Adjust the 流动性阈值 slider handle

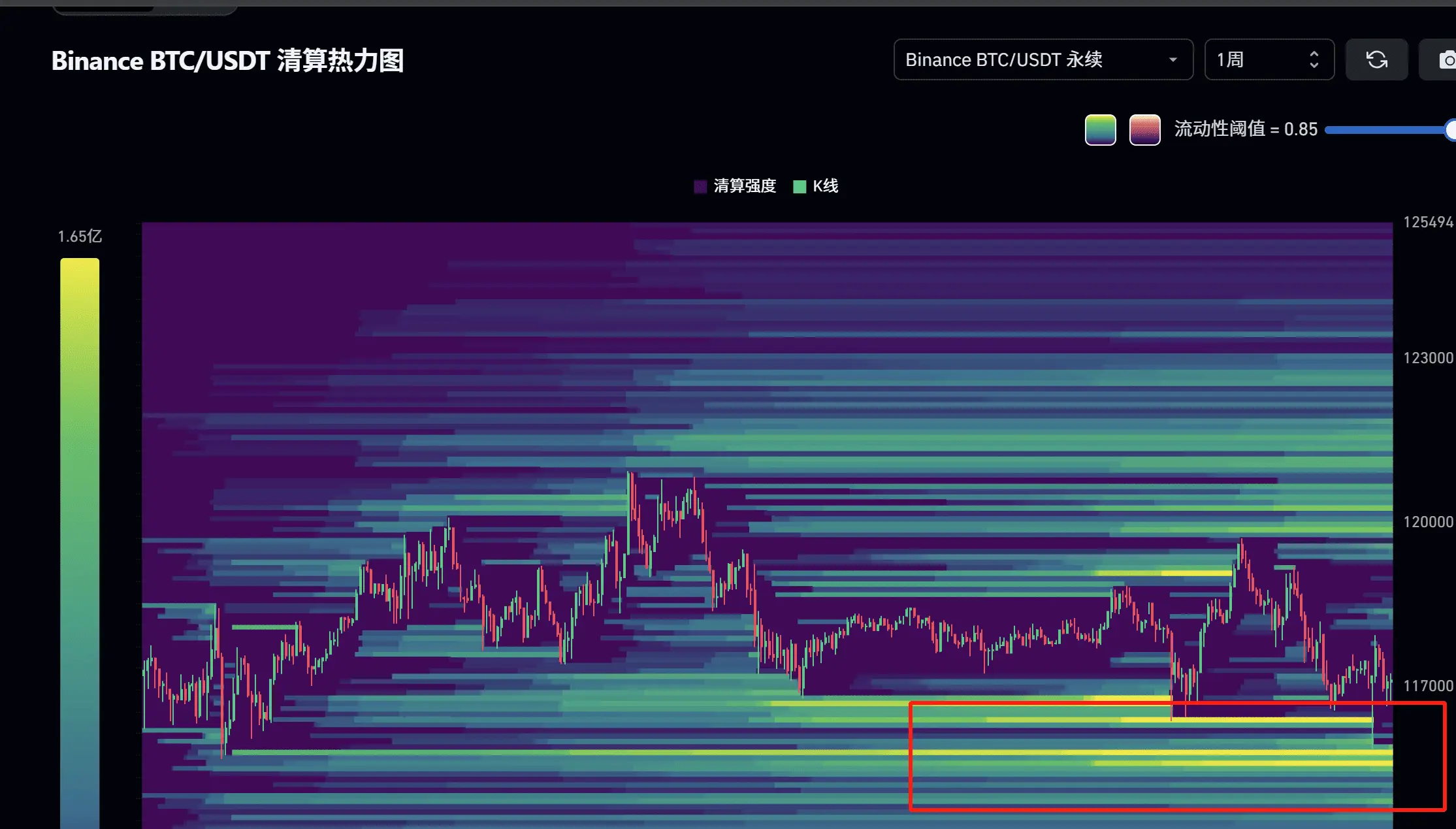pos(1449,130)
